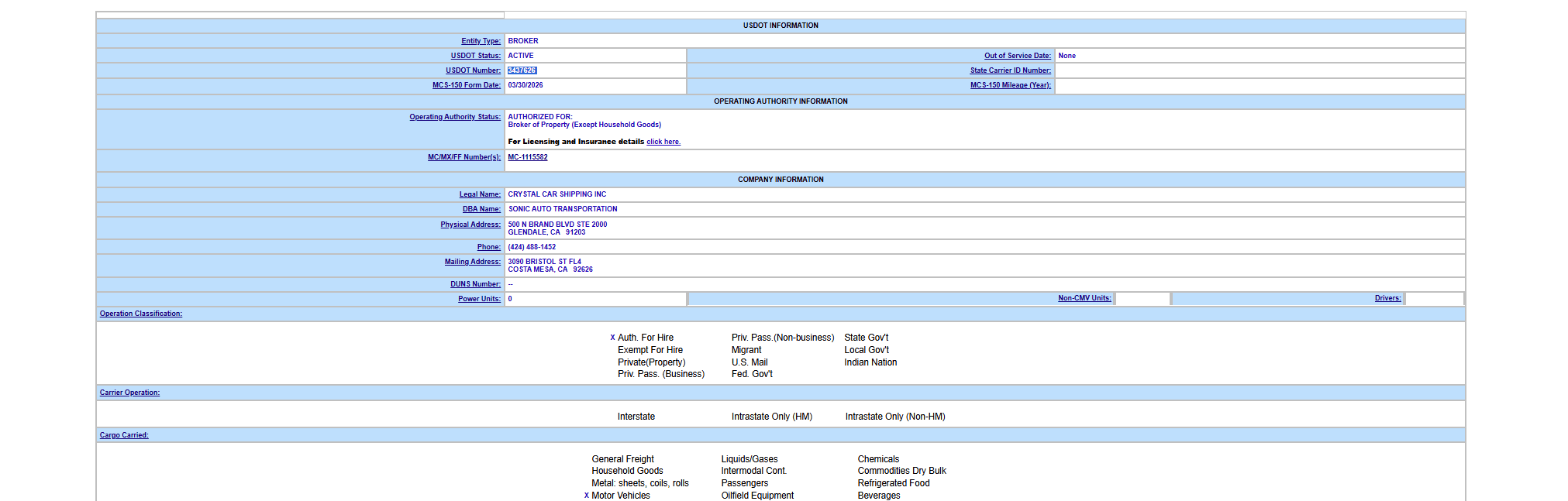Click the Carrier Operation link

click(x=129, y=393)
